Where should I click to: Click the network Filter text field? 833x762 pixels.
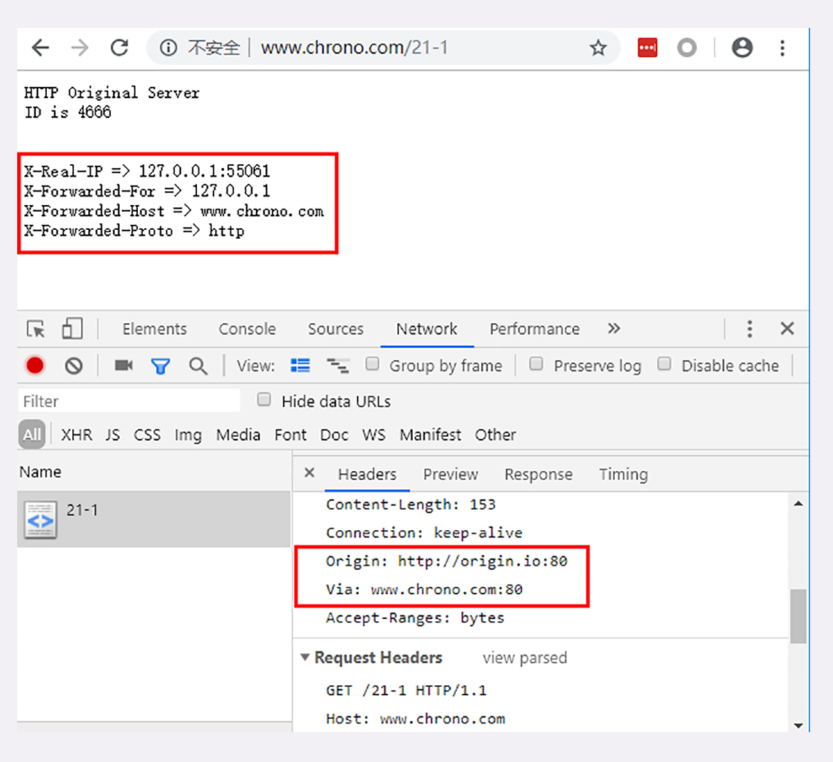coord(129,401)
